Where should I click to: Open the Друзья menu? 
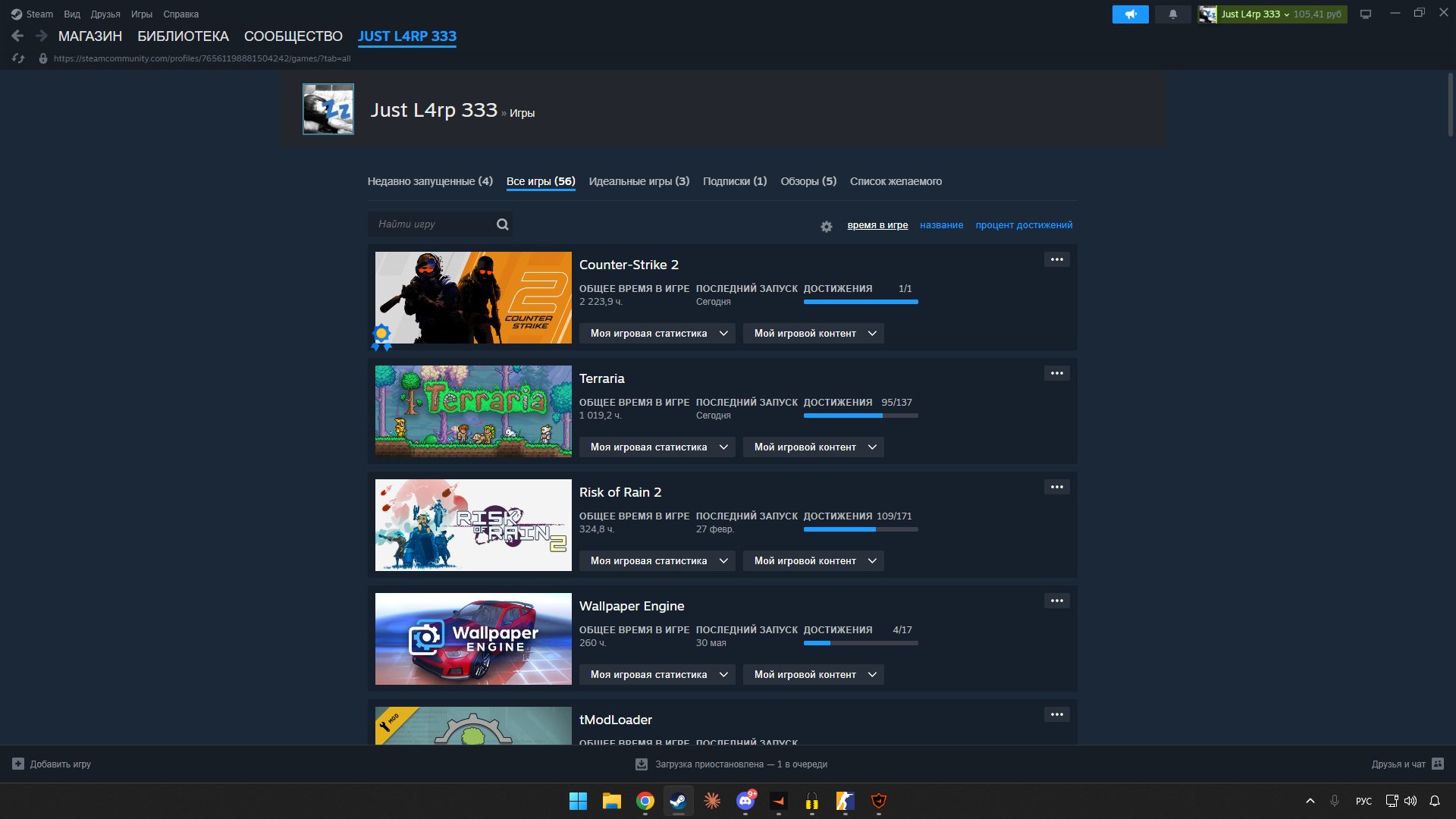(x=105, y=14)
